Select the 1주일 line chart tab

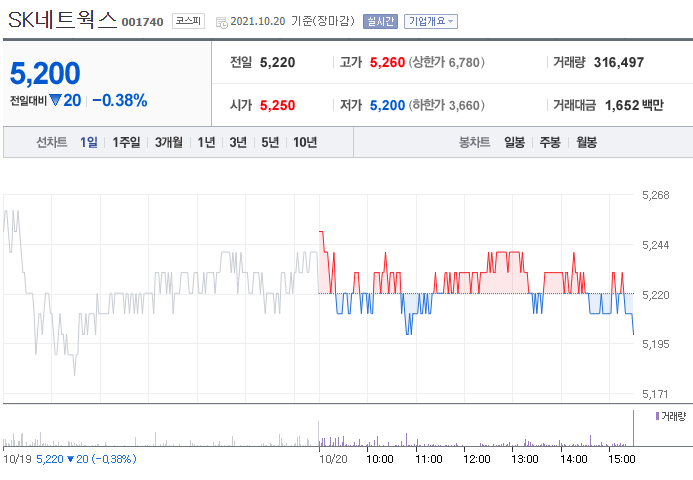126,142
